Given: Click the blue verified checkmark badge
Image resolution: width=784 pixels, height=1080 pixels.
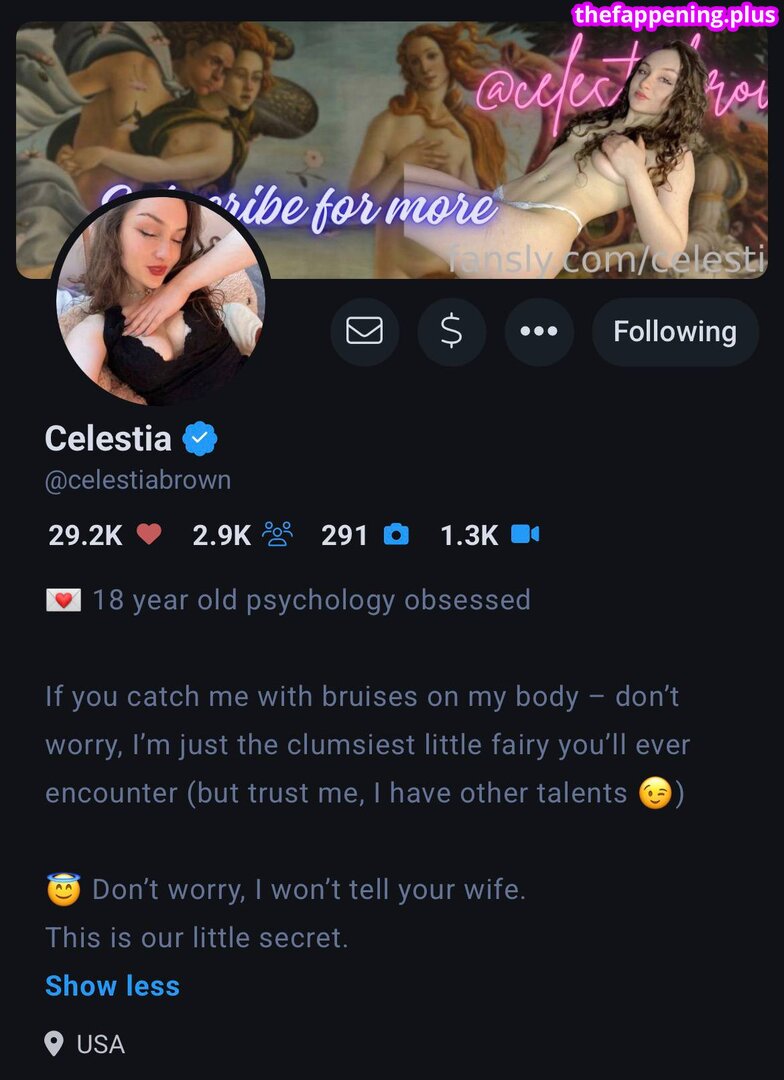Looking at the screenshot, I should [201, 438].
